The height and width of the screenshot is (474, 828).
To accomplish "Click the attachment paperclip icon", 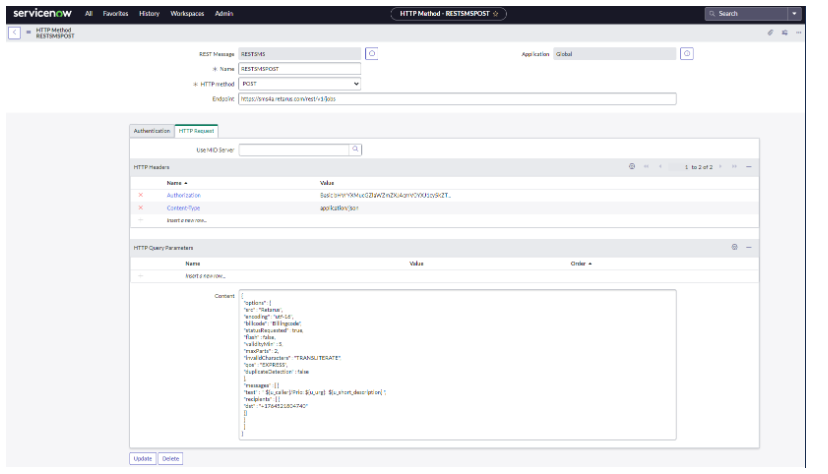I will coord(770,33).
